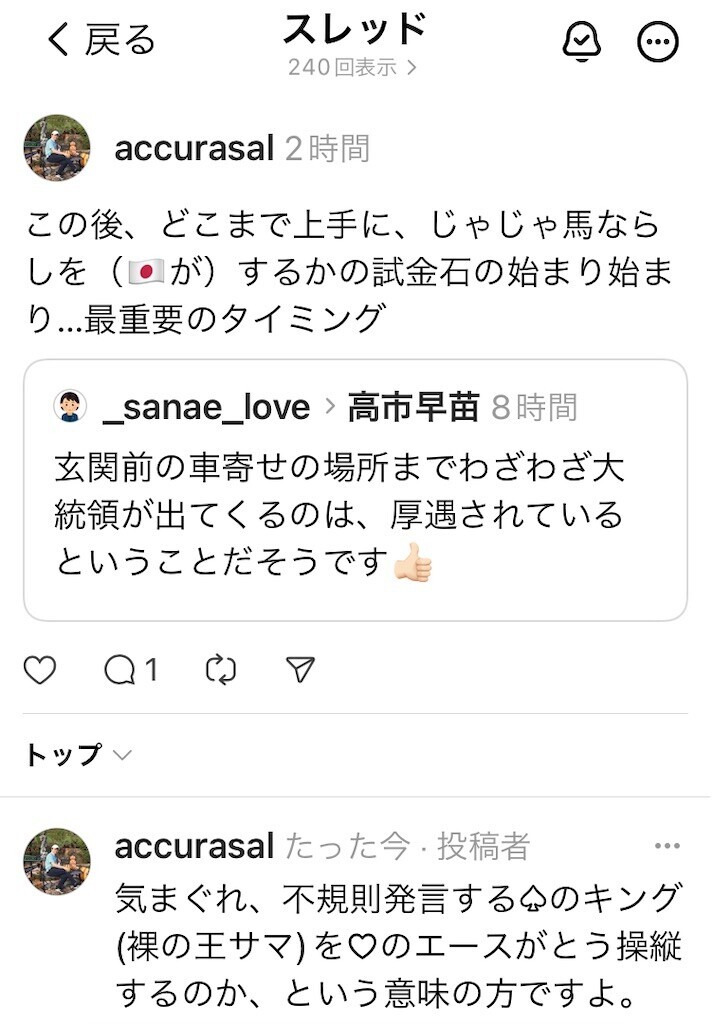Screen dimensions: 712x1024
Task: Open the more options circle icon
Action: [658, 42]
